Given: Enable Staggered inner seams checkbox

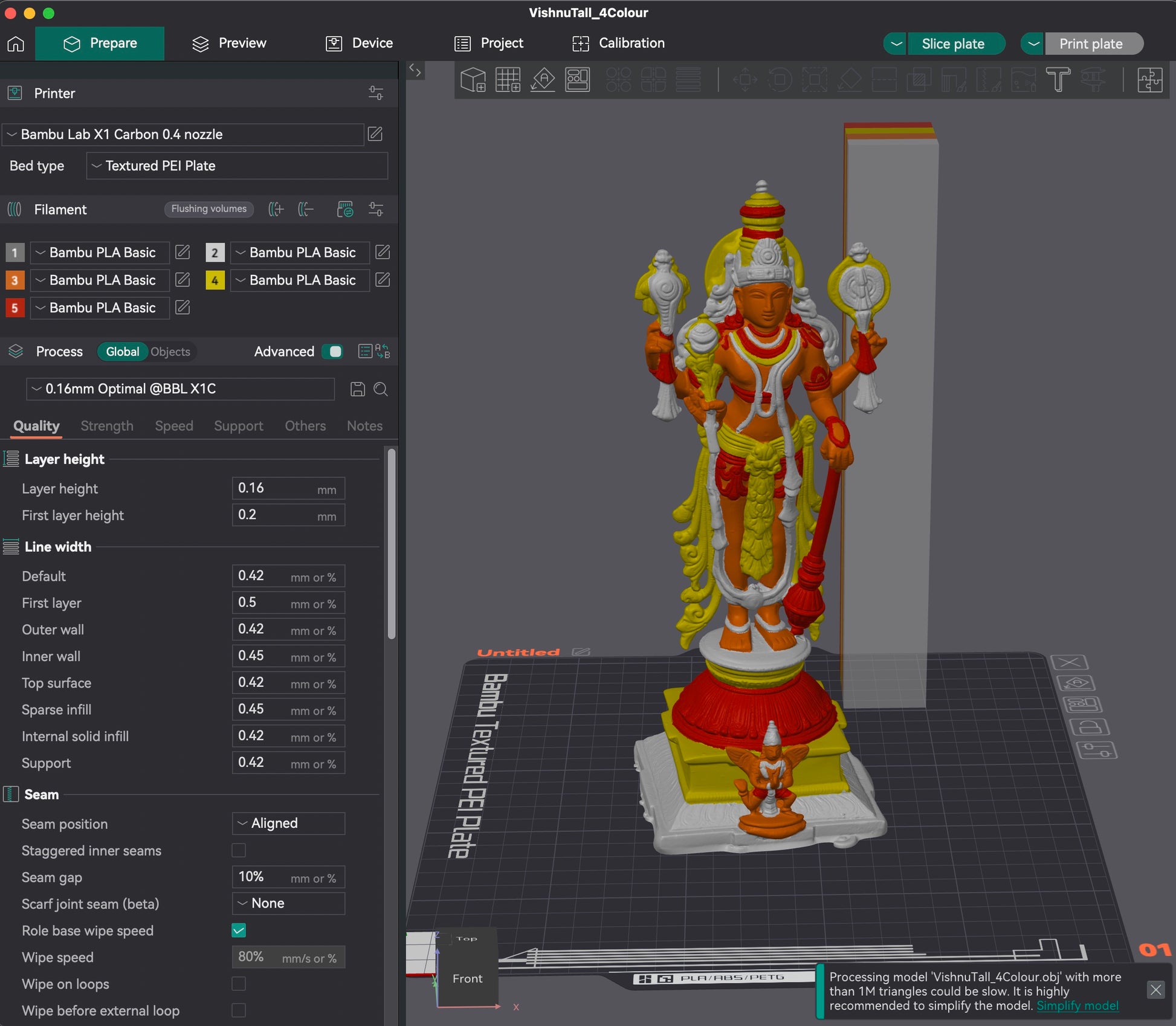Looking at the screenshot, I should [x=239, y=850].
